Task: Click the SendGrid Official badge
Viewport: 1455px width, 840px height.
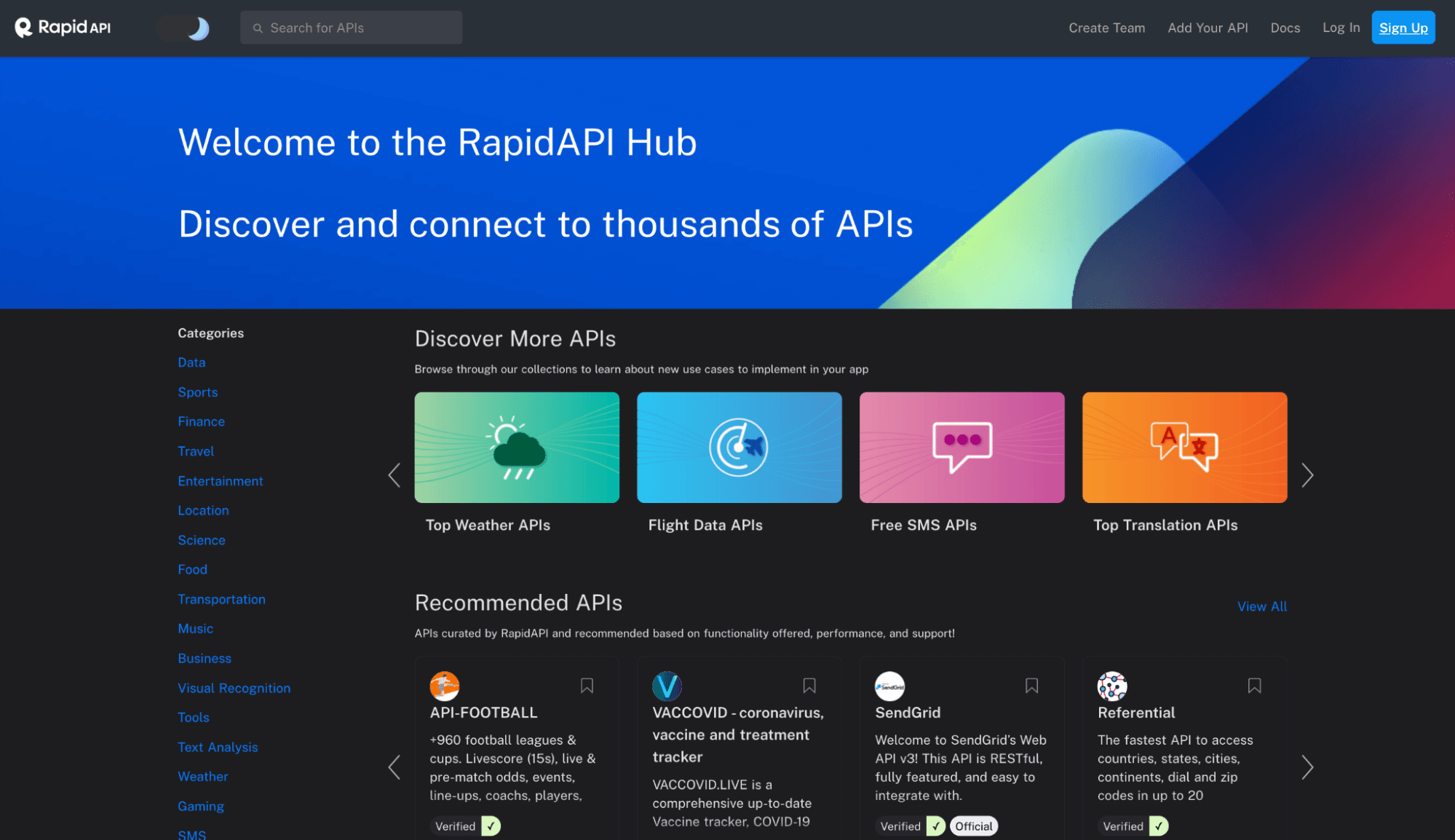Action: click(x=973, y=826)
